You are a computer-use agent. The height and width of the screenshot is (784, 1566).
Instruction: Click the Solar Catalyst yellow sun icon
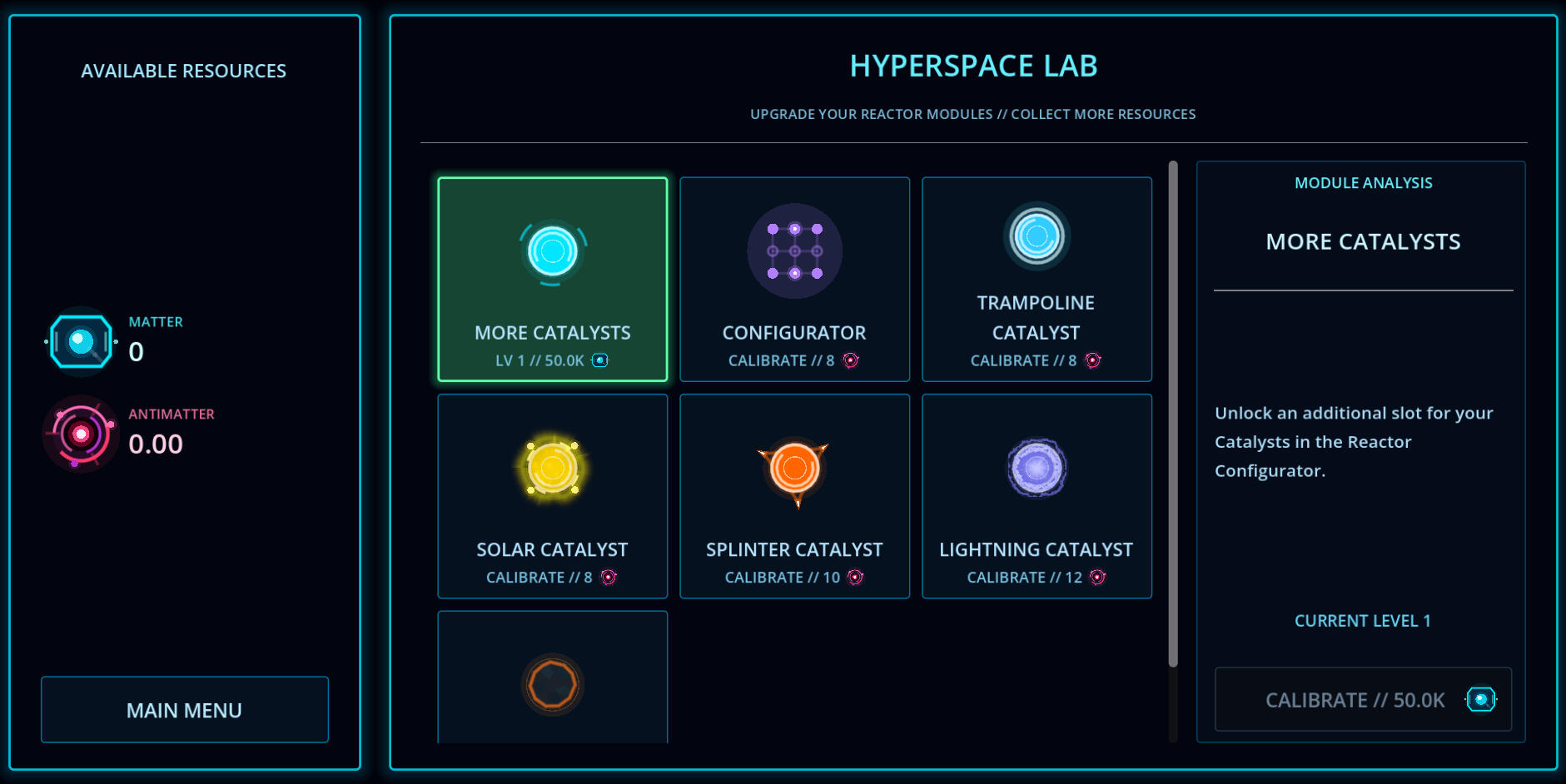pos(553,468)
